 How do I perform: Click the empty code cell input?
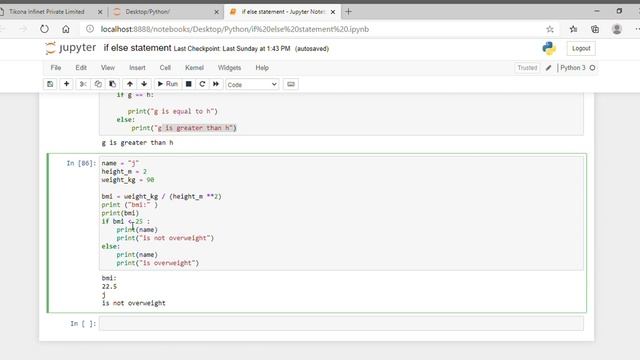341,324
